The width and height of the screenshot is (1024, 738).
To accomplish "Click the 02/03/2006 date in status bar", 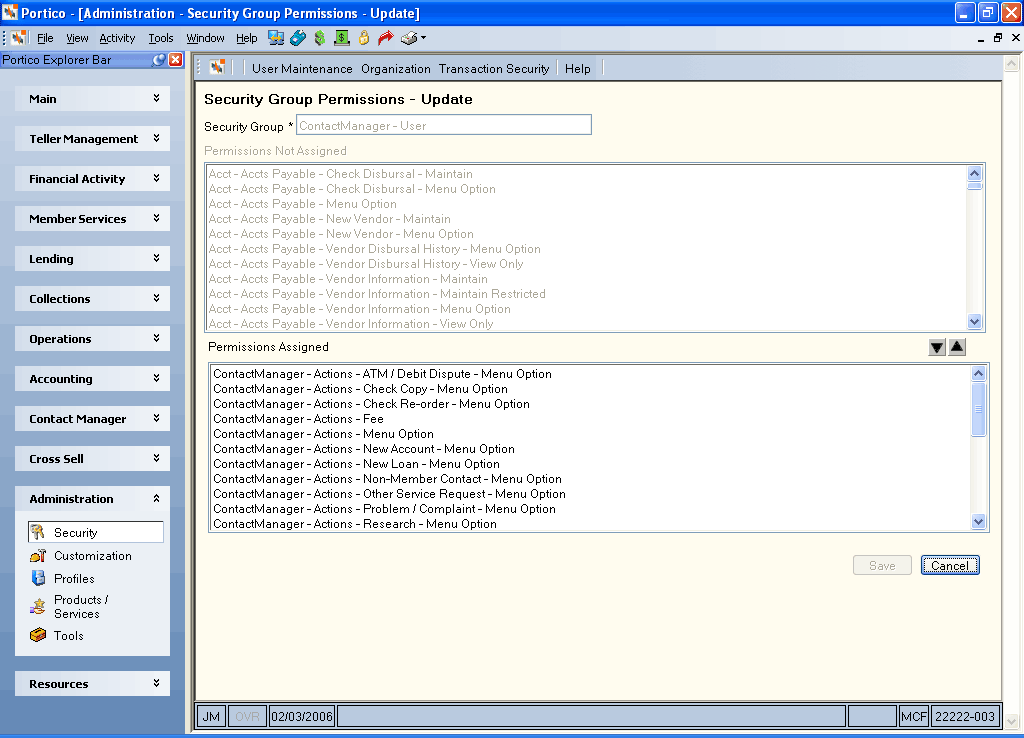I will [x=302, y=716].
